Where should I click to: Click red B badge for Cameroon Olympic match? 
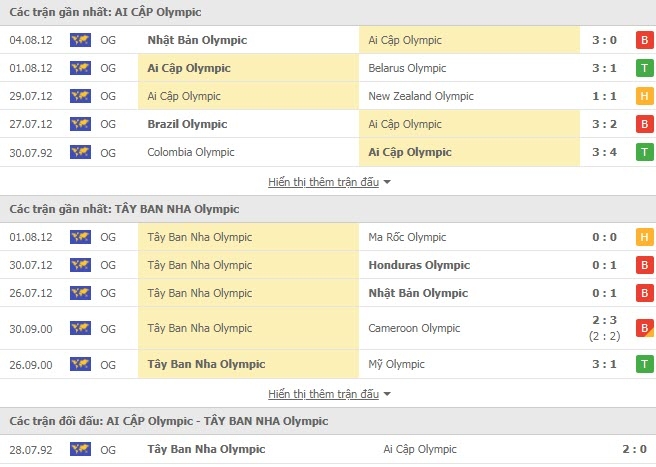click(x=644, y=328)
